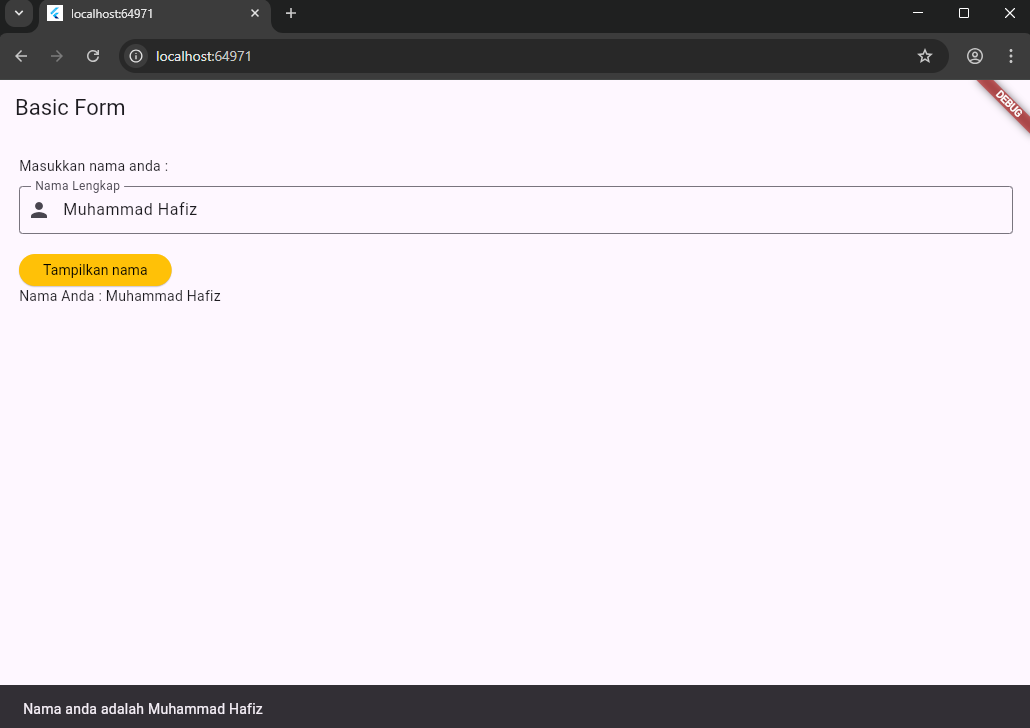
Task: Open the tab search chevron
Action: (x=19, y=14)
